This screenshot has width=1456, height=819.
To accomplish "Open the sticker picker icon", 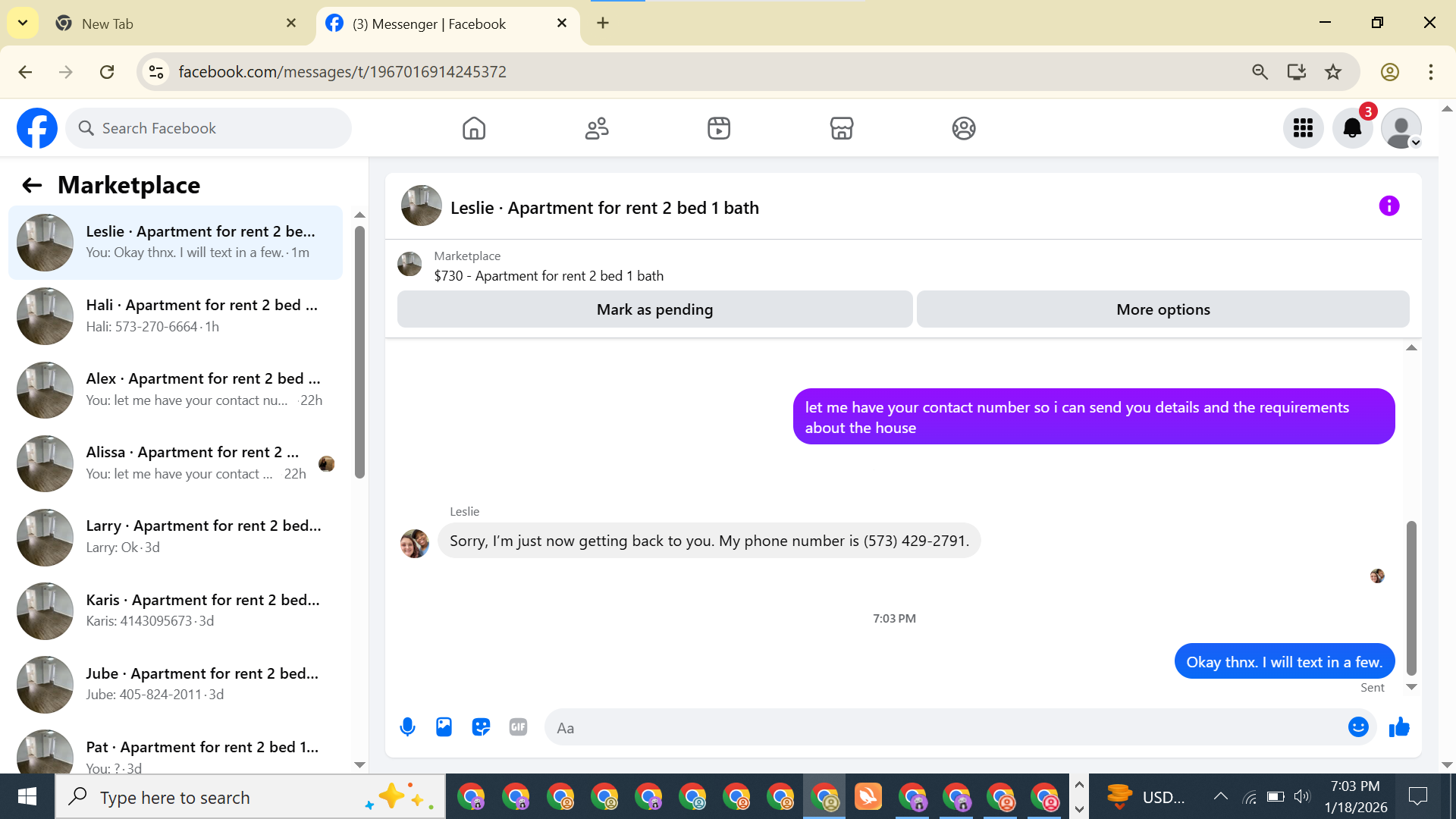I will click(481, 727).
